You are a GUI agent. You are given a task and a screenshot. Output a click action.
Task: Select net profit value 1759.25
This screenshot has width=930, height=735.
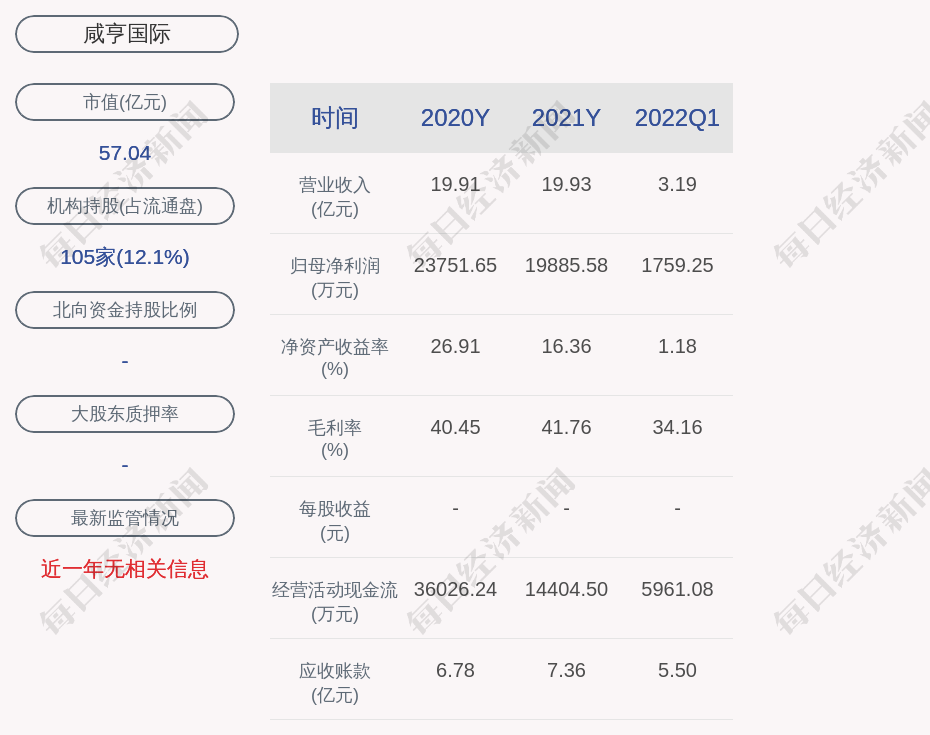click(x=677, y=265)
